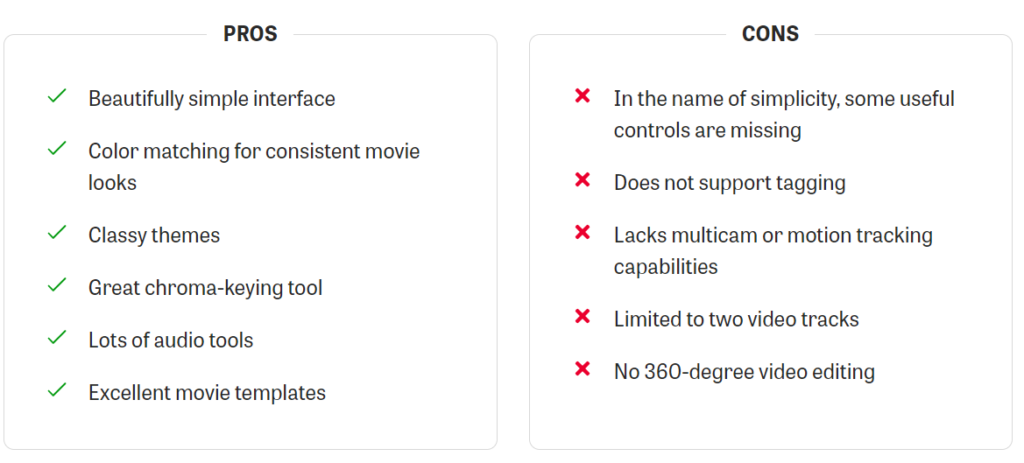Click the red X next to 360-degree editing
Image resolution: width=1024 pixels, height=463 pixels.
[x=582, y=369]
